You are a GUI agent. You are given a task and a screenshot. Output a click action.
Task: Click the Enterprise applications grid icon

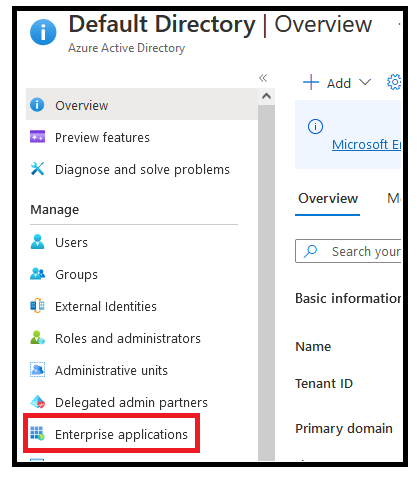tap(37, 433)
